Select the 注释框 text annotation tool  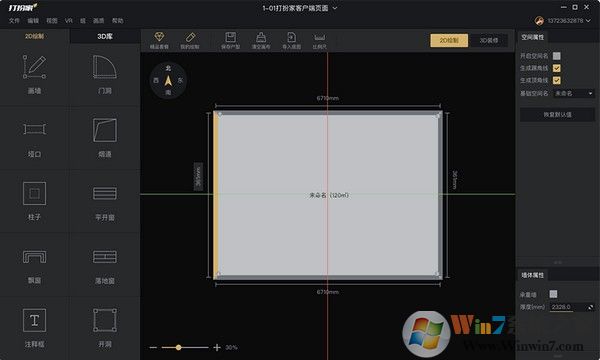[34, 328]
